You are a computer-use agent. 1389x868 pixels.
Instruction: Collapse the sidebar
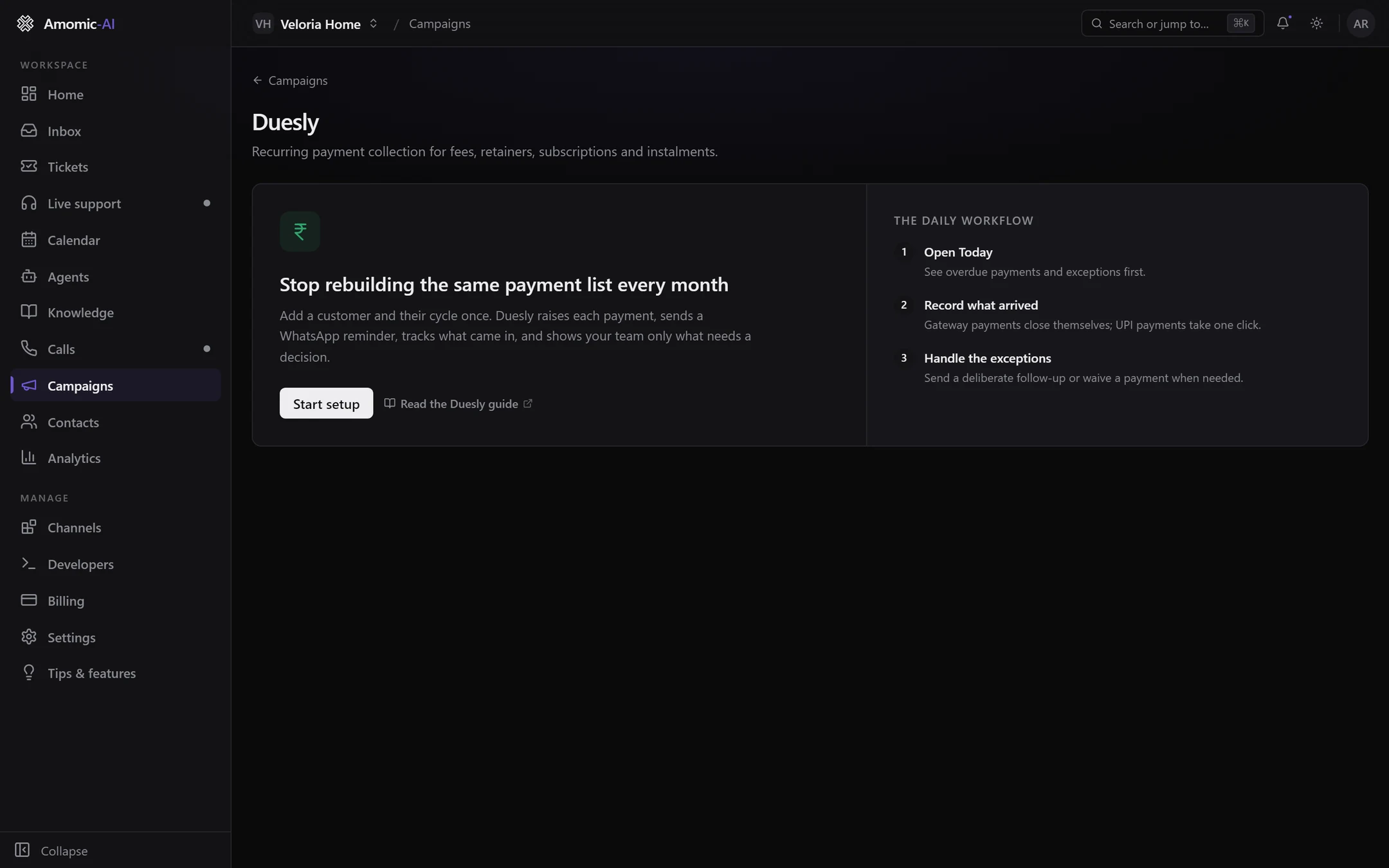(x=51, y=850)
